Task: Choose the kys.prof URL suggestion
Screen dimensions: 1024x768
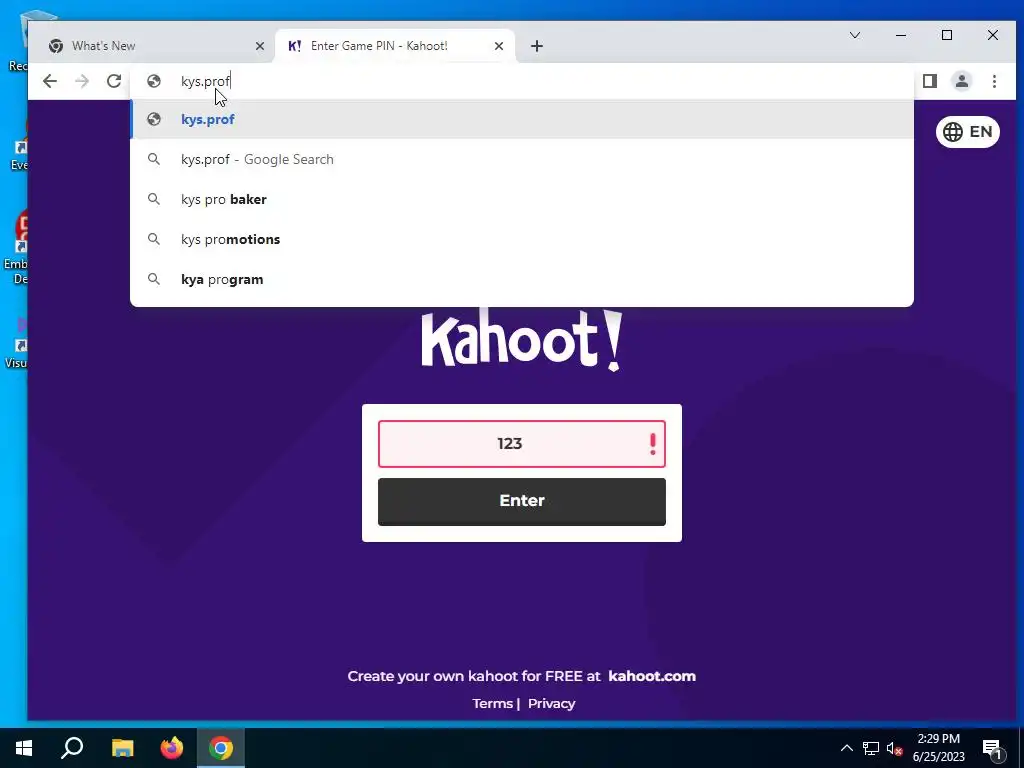Action: coord(522,120)
